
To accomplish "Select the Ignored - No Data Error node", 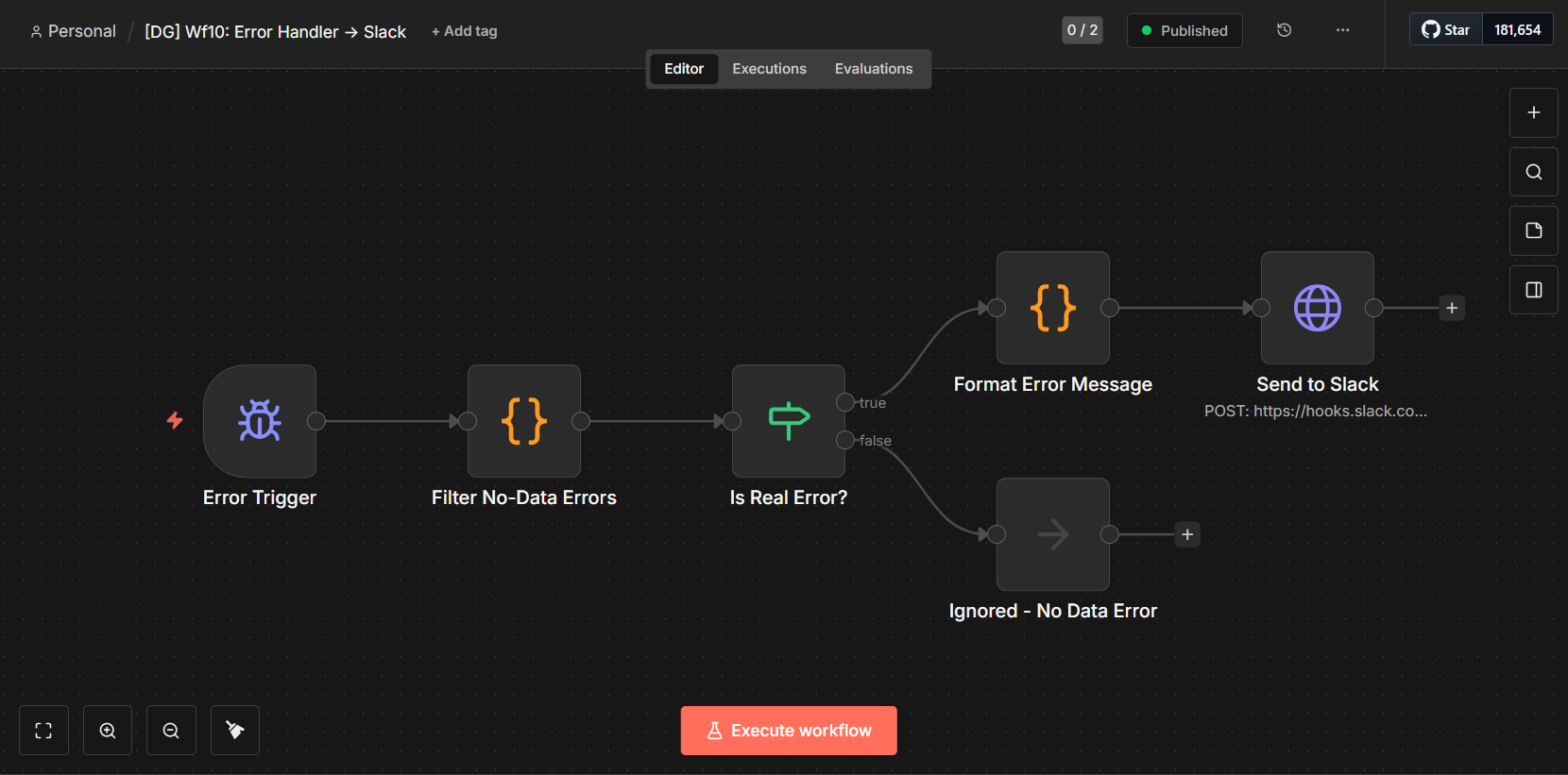I will (x=1052, y=534).
